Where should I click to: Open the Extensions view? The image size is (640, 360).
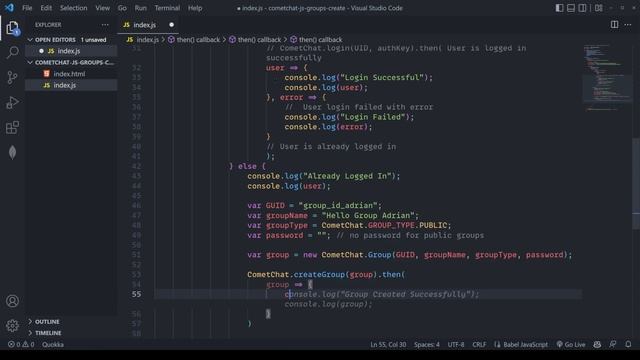pyautogui.click(x=13, y=127)
